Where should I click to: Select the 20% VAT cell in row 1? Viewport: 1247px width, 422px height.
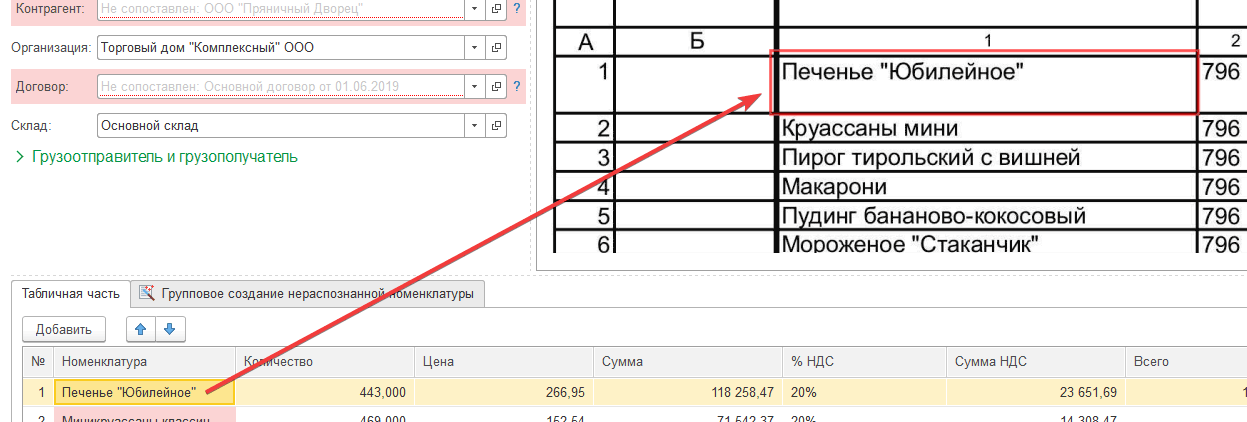(x=864, y=392)
